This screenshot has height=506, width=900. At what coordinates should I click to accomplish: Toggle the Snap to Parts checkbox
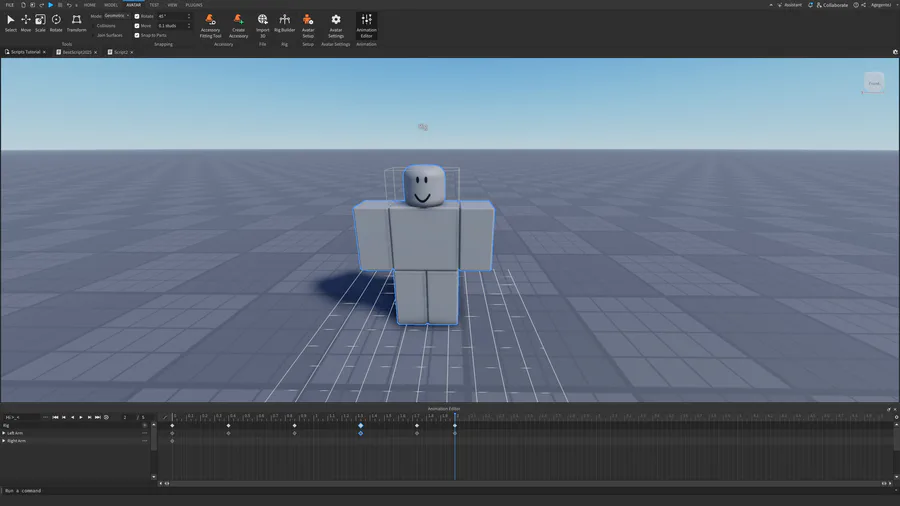click(137, 35)
